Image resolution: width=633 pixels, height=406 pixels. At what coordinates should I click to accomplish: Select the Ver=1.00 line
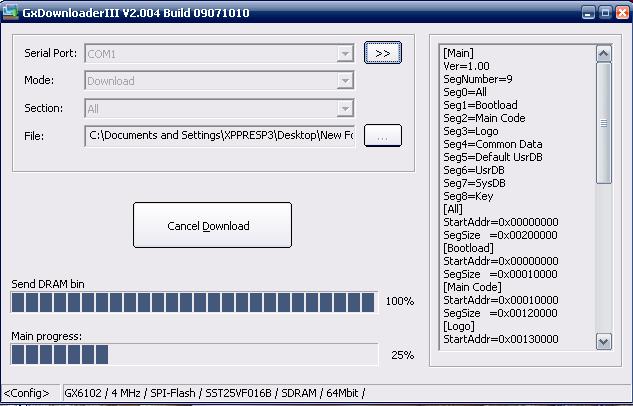(x=466, y=66)
